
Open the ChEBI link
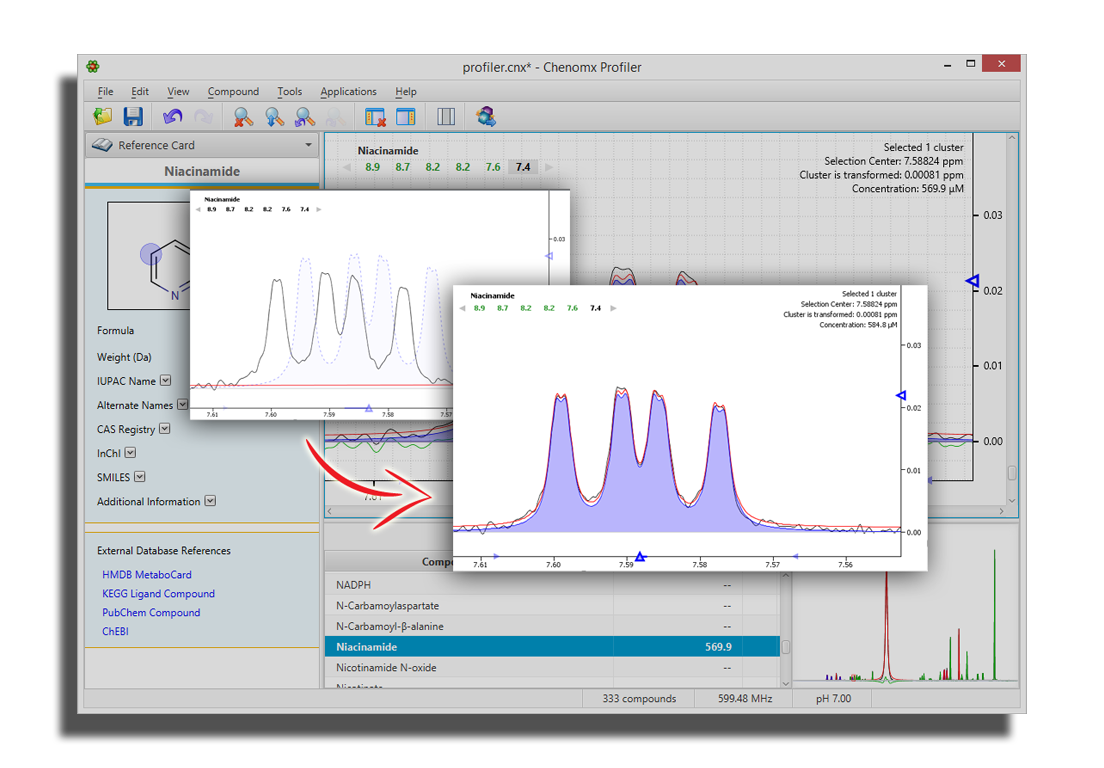115,631
